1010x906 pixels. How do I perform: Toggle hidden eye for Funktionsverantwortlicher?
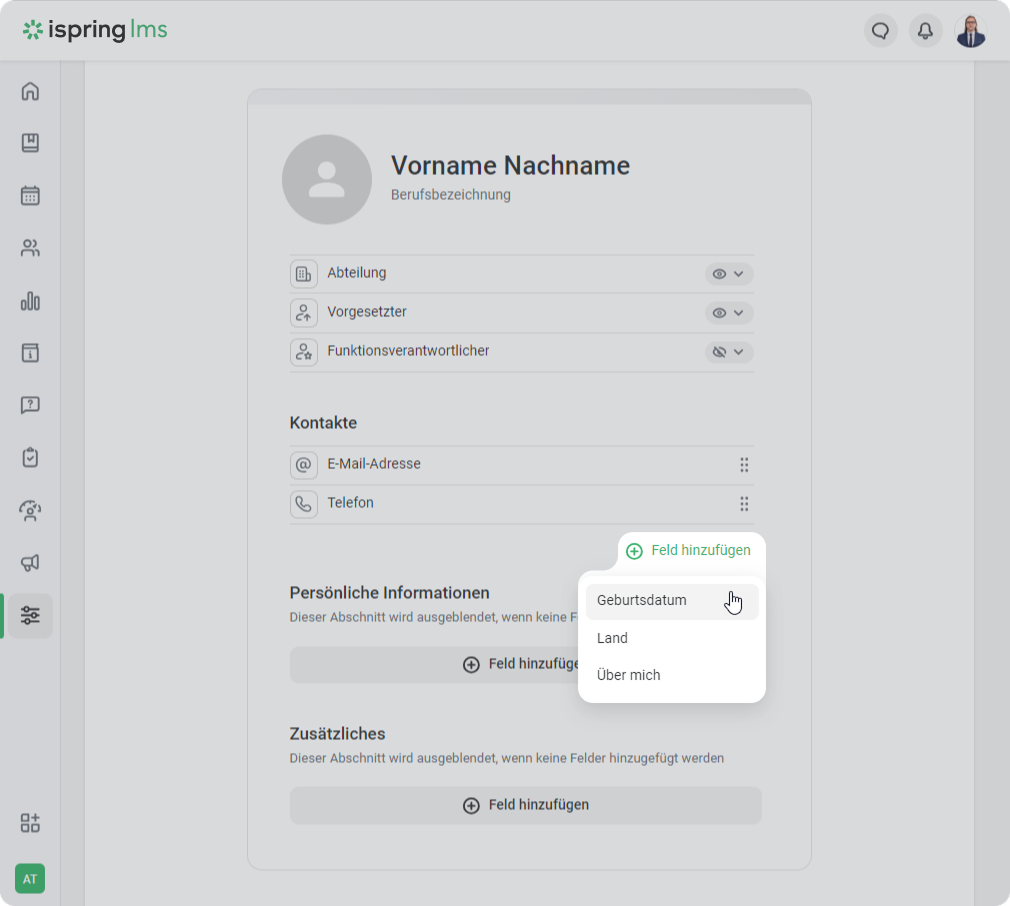pos(719,352)
